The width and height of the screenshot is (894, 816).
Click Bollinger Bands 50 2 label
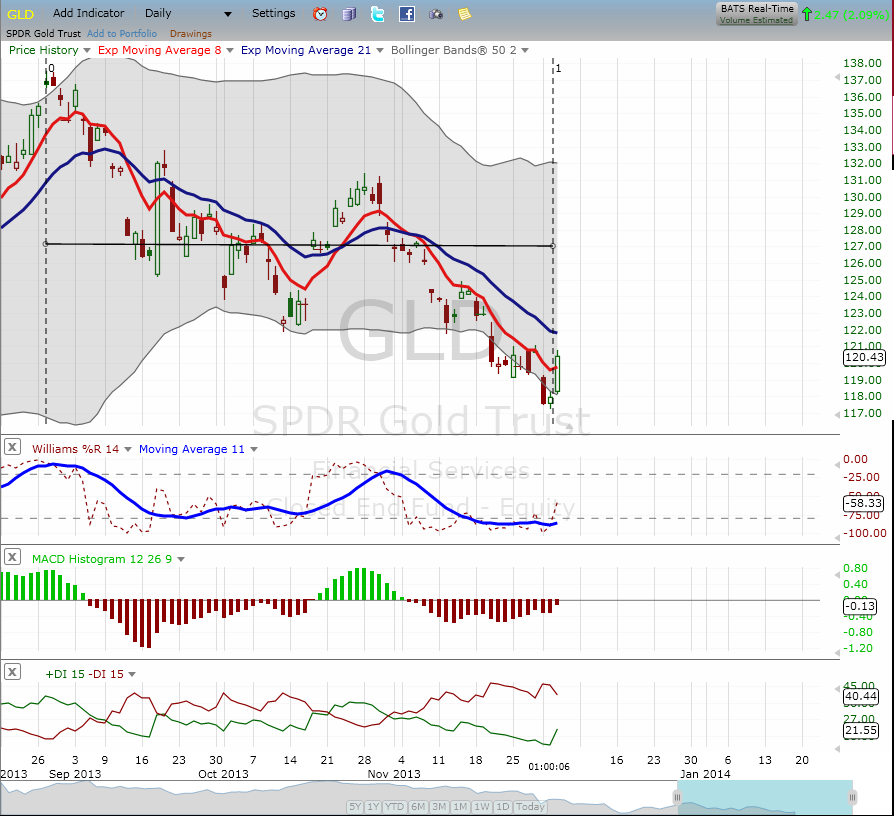(x=454, y=50)
